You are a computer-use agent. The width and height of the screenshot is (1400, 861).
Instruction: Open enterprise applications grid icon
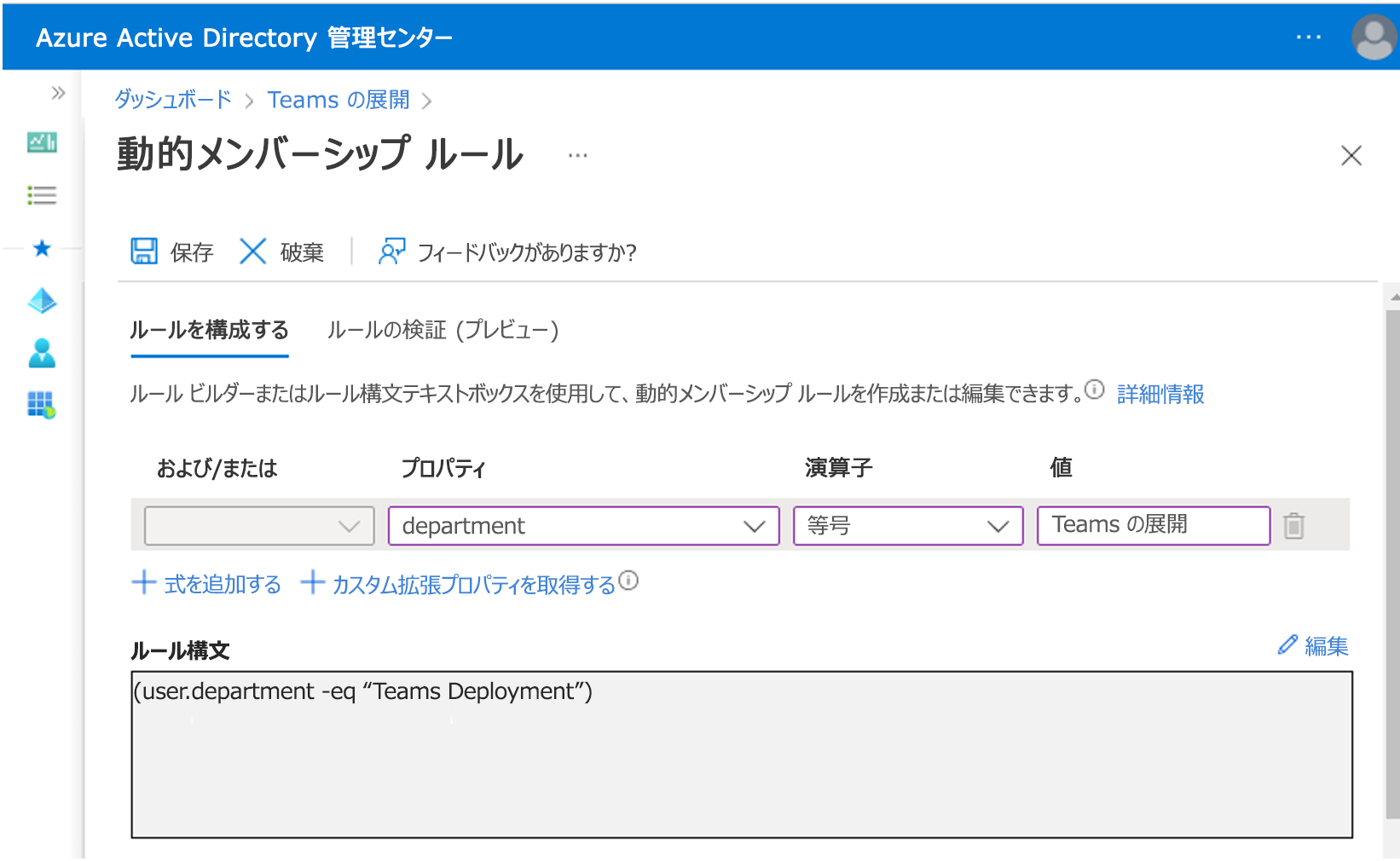point(42,404)
